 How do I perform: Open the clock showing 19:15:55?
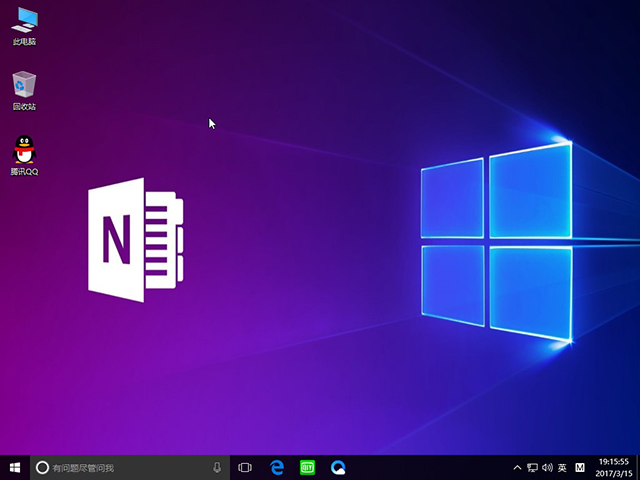[x=612, y=467]
